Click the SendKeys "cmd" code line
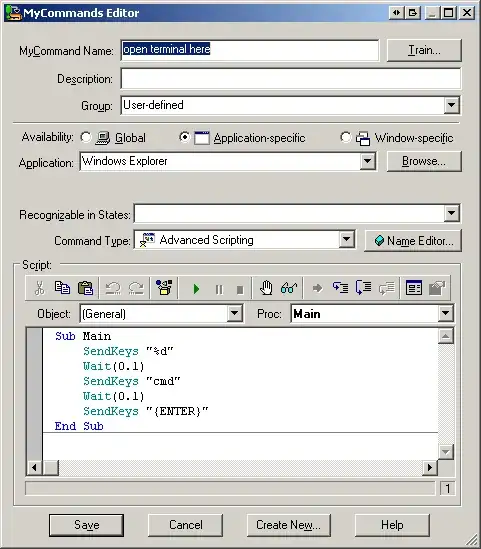 (x=132, y=381)
